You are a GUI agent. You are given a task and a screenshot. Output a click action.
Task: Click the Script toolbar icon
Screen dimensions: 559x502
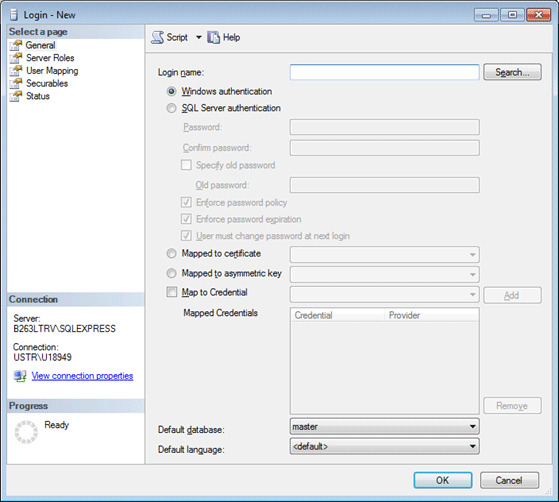[157, 37]
